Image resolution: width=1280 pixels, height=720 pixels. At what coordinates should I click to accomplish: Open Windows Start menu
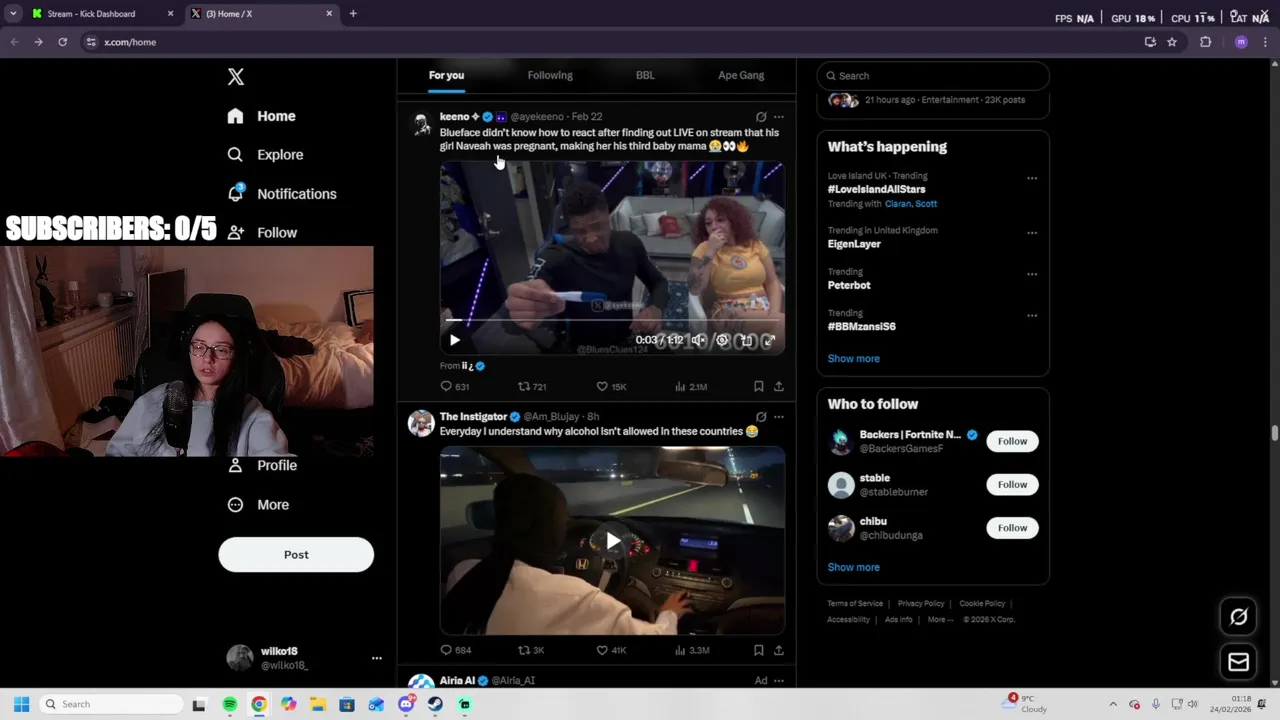[x=21, y=704]
